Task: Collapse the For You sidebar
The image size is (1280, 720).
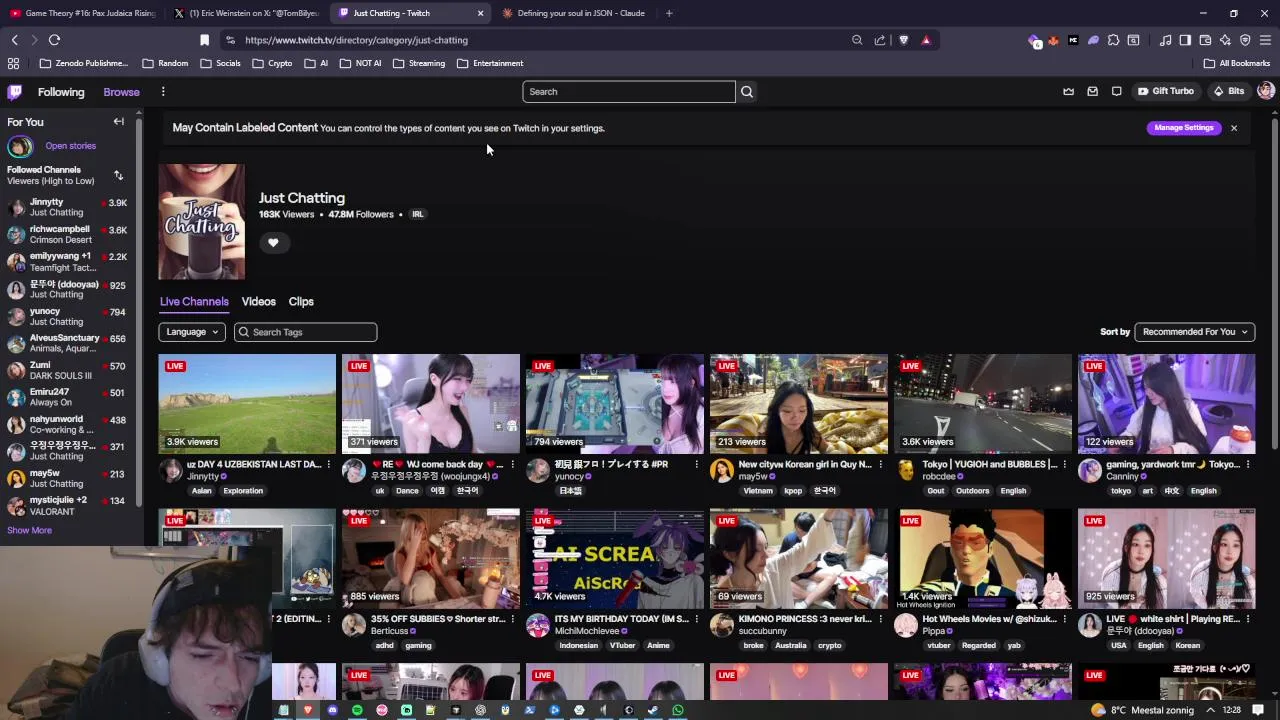Action: [x=118, y=122]
